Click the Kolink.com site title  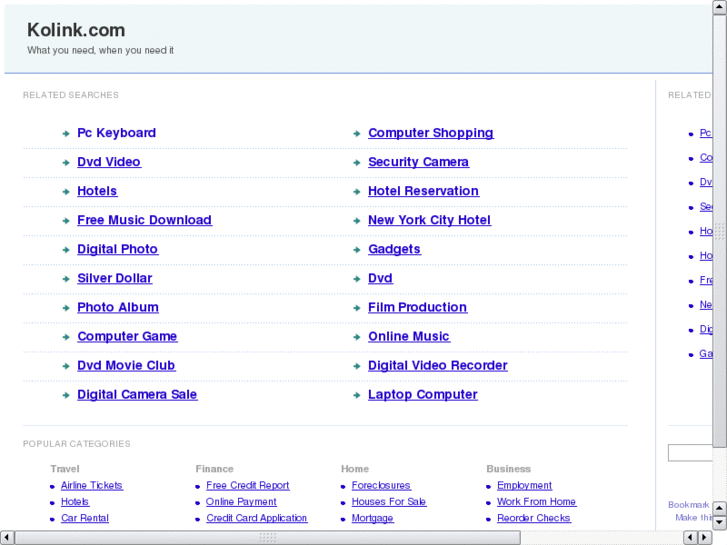pos(76,30)
